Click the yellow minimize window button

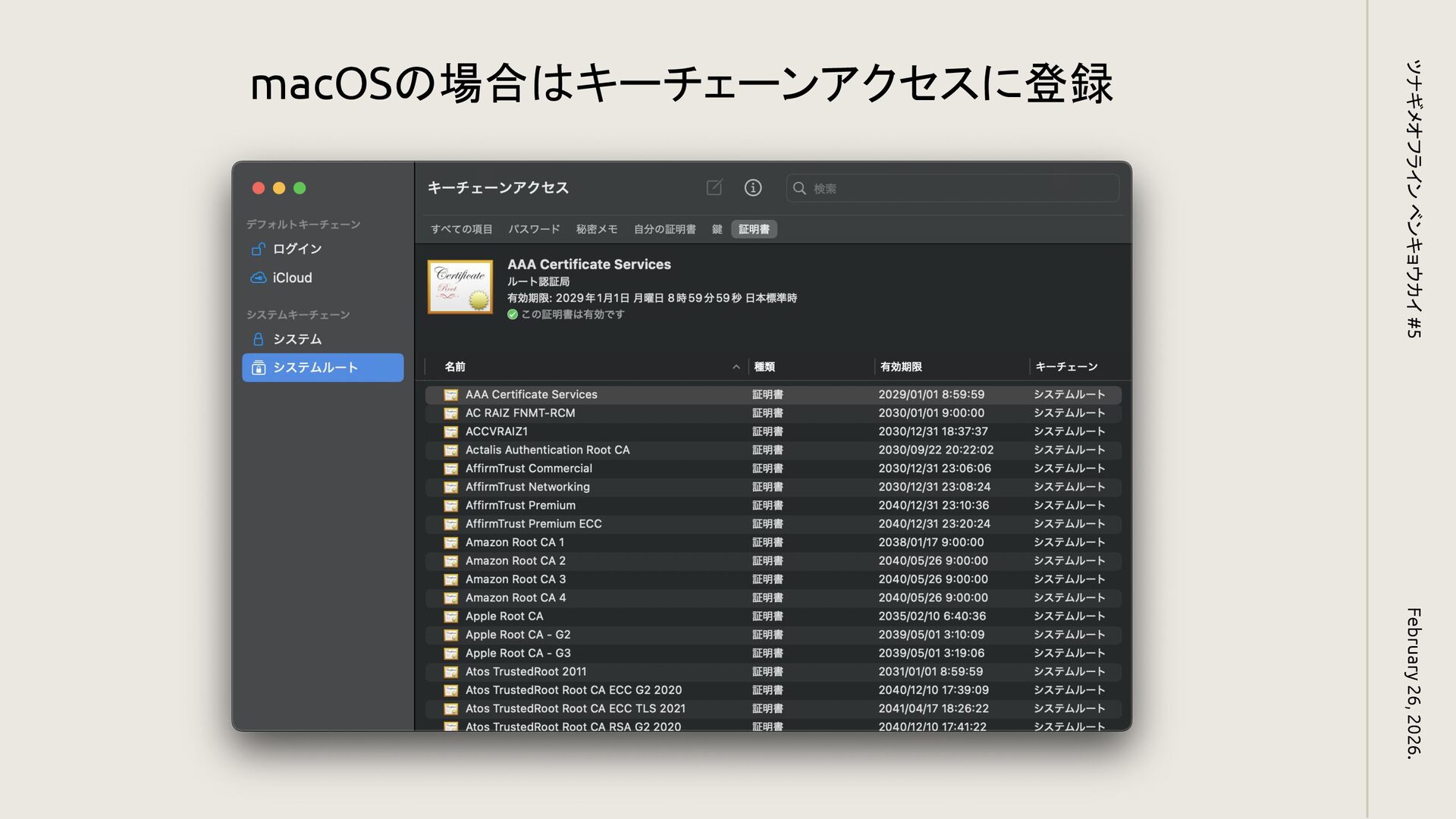[x=279, y=188]
